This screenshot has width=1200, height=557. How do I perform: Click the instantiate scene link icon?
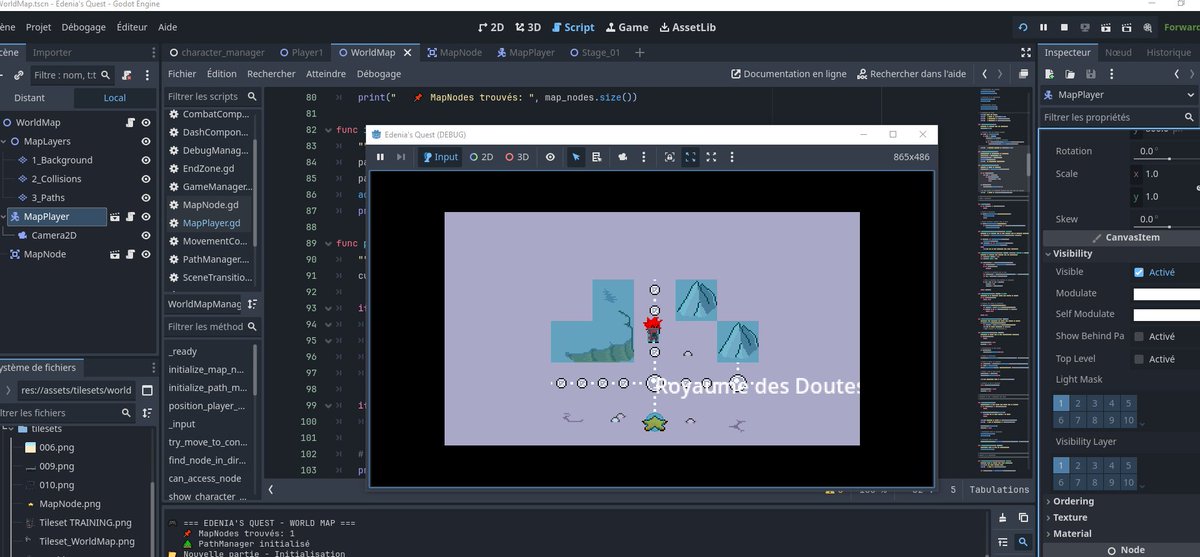click(x=19, y=75)
